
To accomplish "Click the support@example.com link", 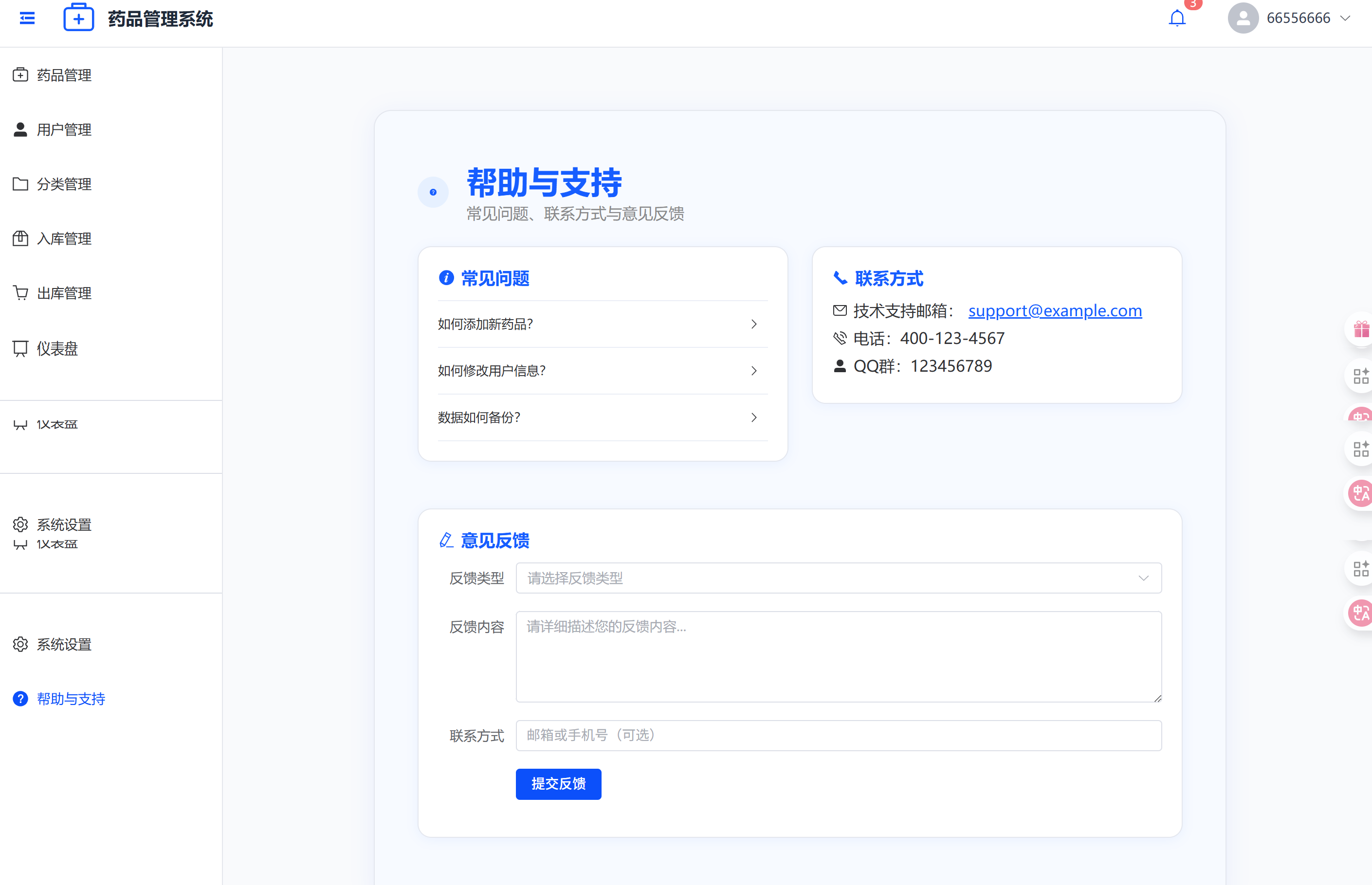I will (x=1055, y=311).
